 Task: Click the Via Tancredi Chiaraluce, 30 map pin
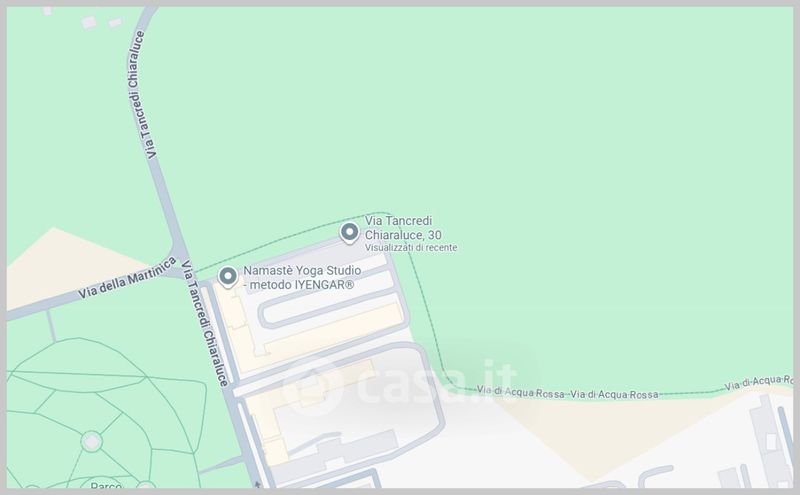point(349,233)
